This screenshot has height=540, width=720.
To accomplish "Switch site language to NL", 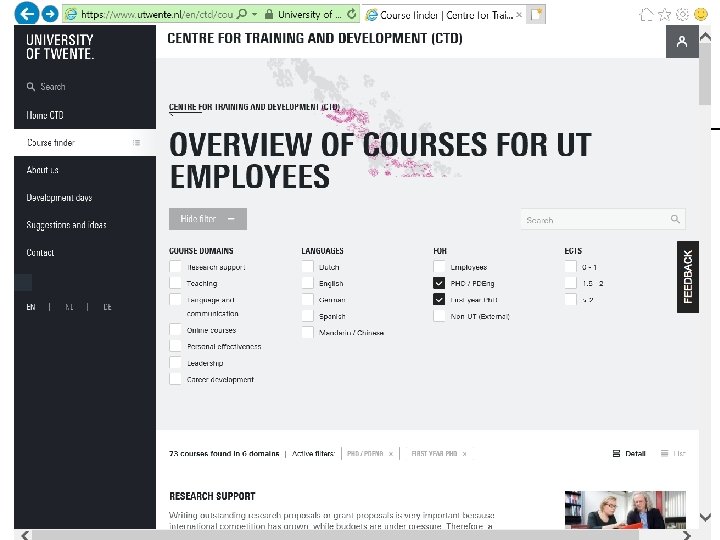I will [x=69, y=307].
